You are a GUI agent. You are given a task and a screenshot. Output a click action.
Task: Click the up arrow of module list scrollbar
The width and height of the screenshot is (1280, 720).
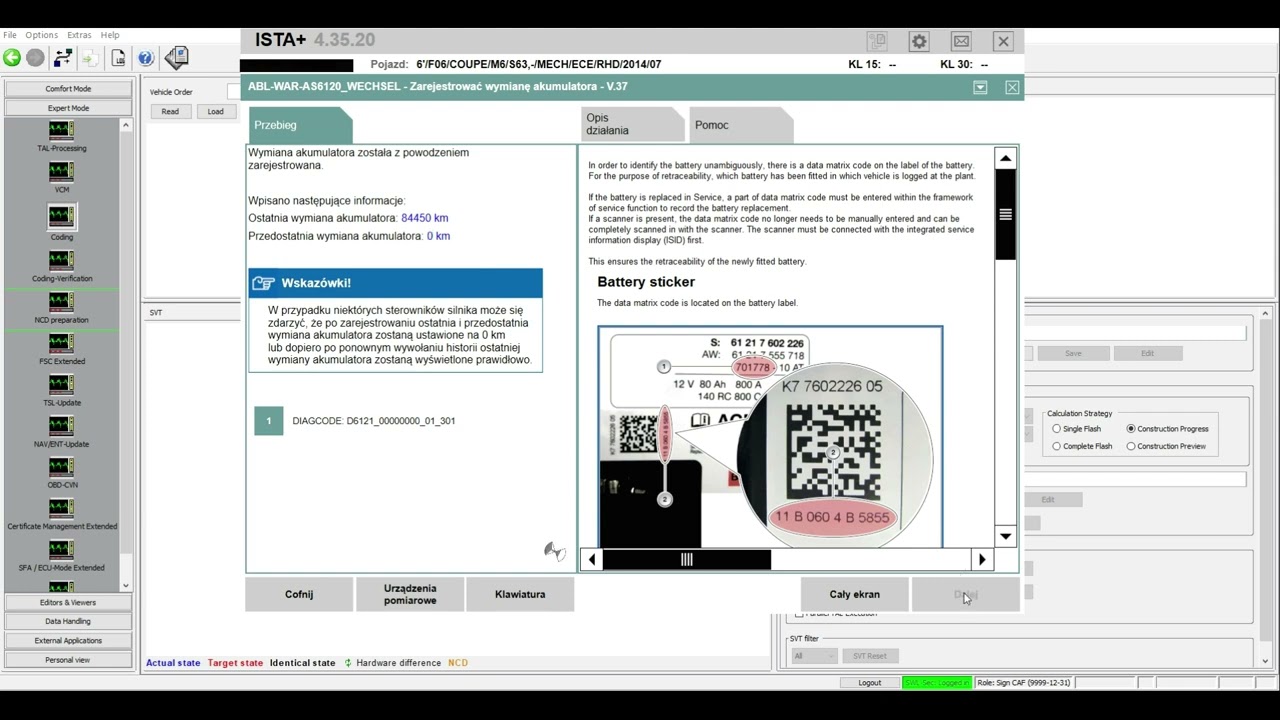tap(125, 125)
